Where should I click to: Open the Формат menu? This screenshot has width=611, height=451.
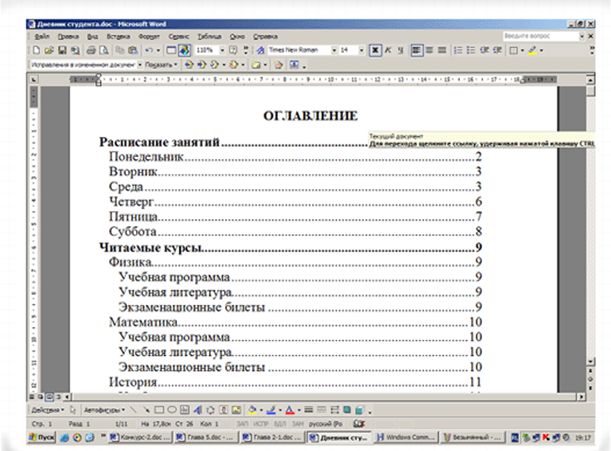coord(149,36)
